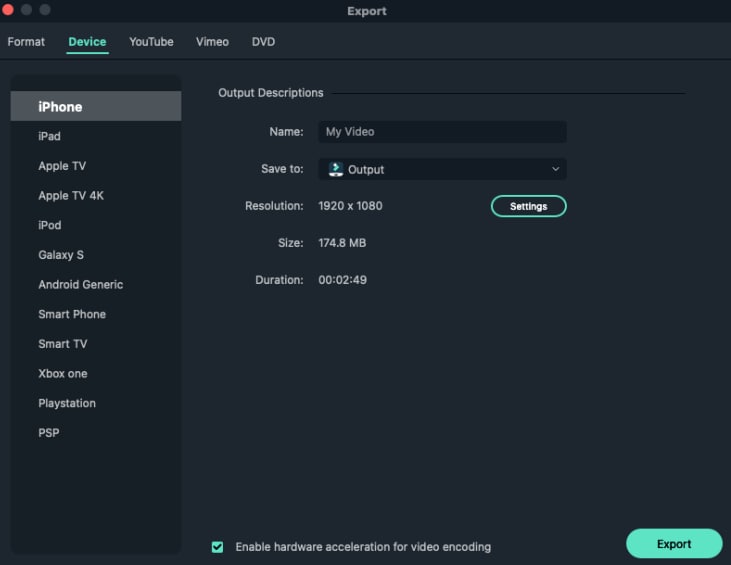Screen dimensions: 731x565
Task: Pick Android Generic from the list
Action: (x=81, y=285)
